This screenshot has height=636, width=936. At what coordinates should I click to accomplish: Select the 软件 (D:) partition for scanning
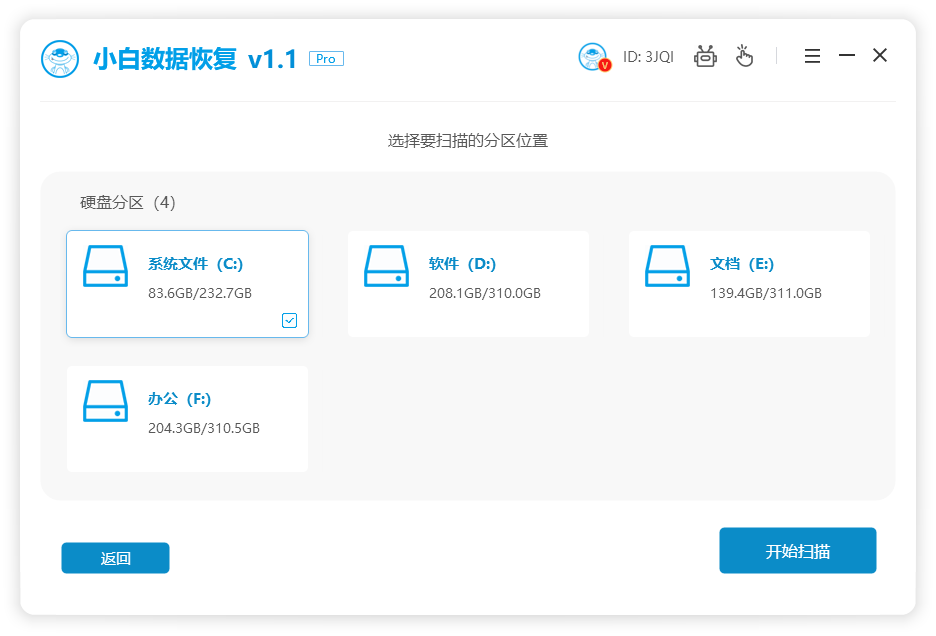tap(468, 283)
